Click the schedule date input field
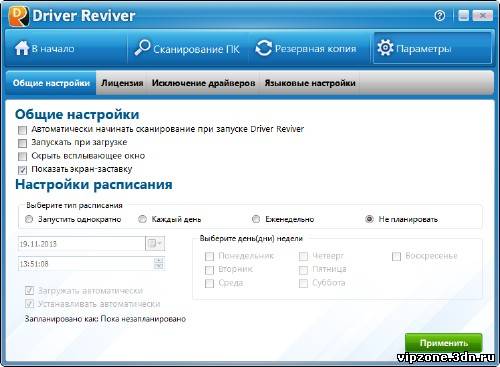 pos(82,244)
